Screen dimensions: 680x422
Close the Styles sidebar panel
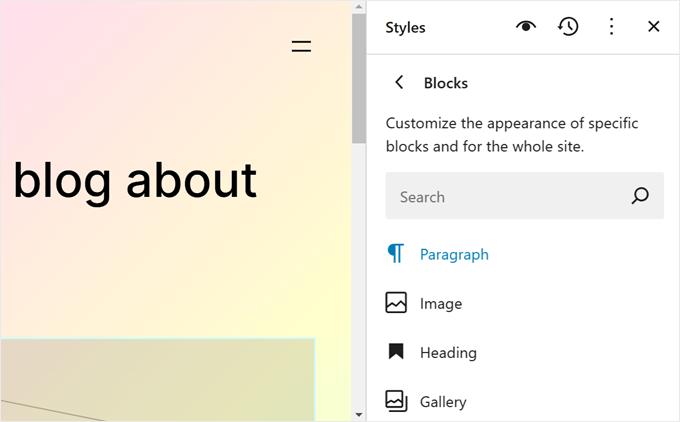(654, 27)
